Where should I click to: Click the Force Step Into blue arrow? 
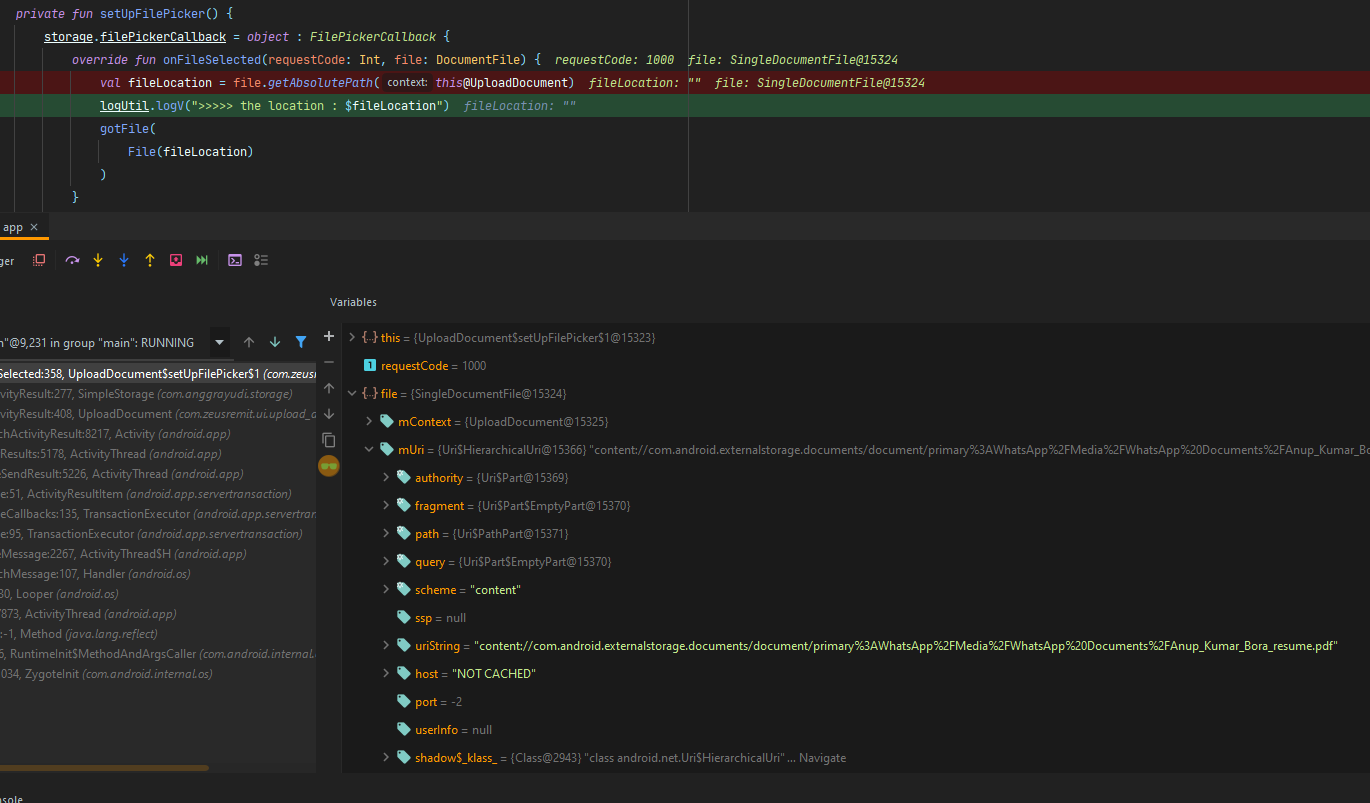click(123, 260)
